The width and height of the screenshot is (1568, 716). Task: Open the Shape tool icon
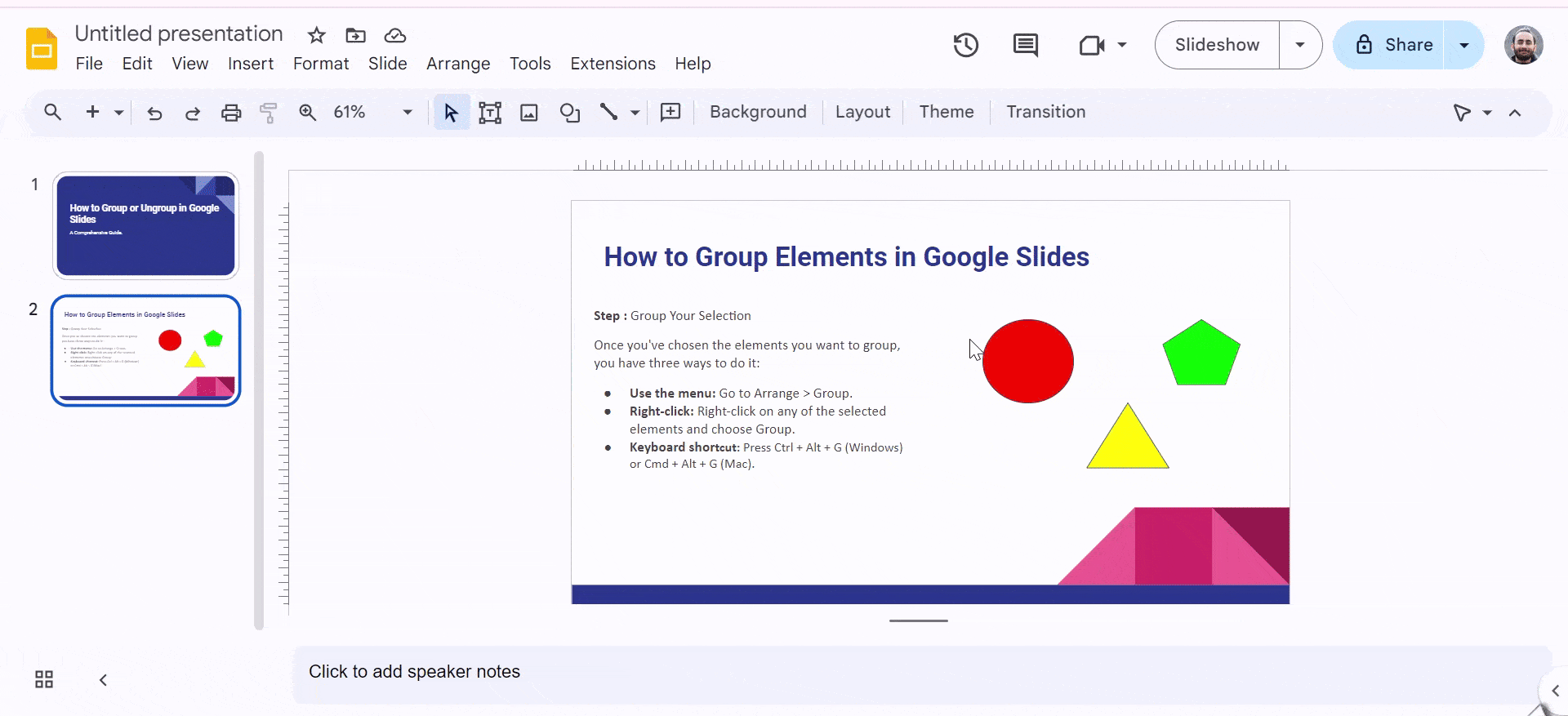[569, 113]
